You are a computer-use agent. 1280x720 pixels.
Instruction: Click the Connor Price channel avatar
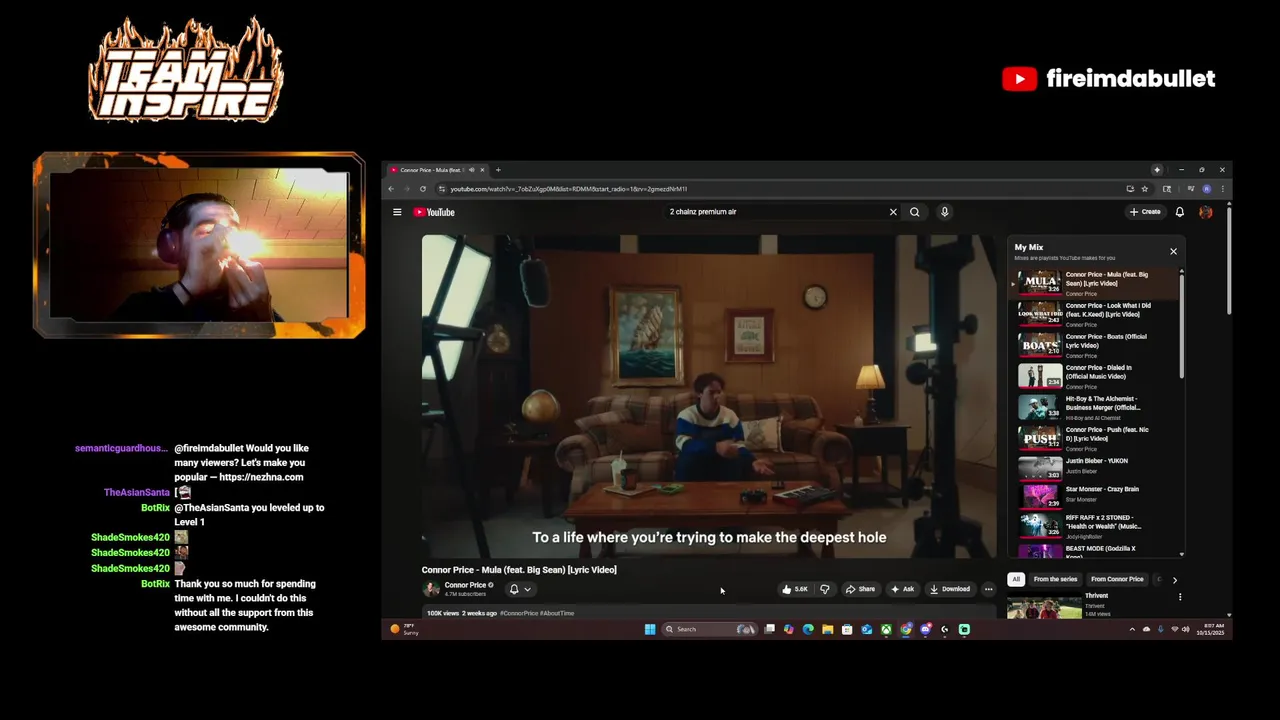[x=432, y=589]
